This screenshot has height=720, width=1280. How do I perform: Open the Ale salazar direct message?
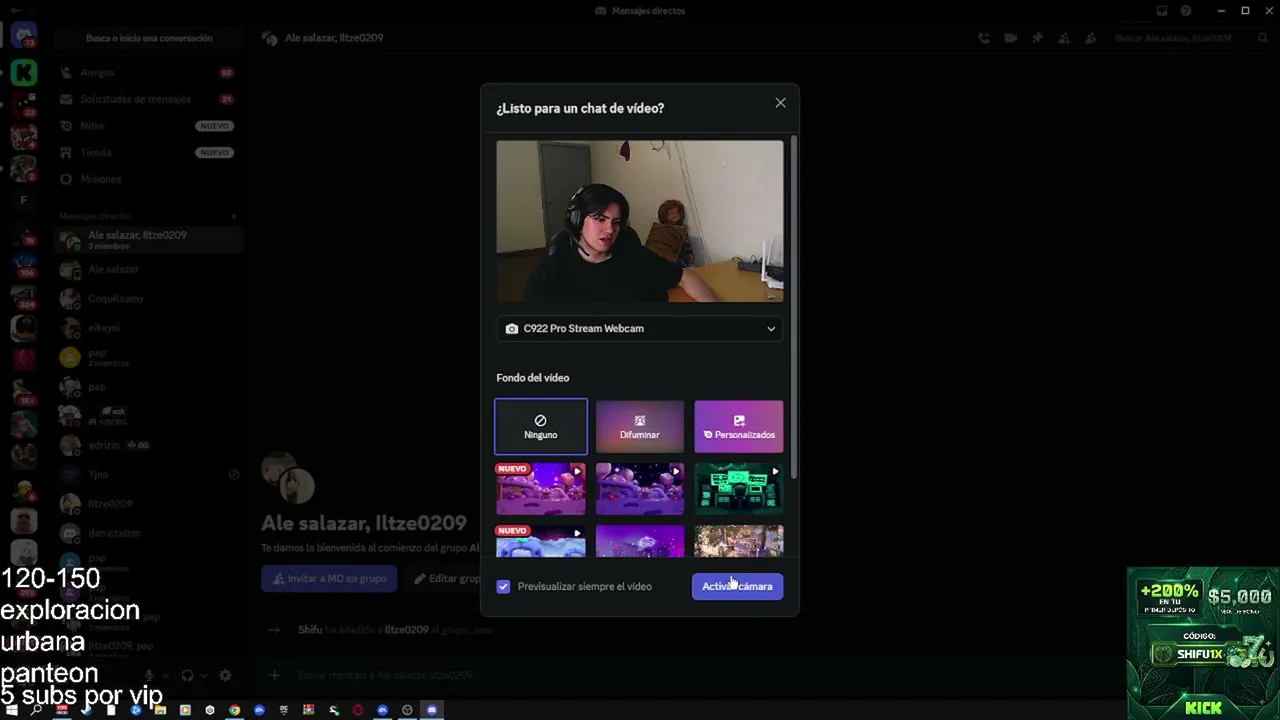pyautogui.click(x=149, y=269)
